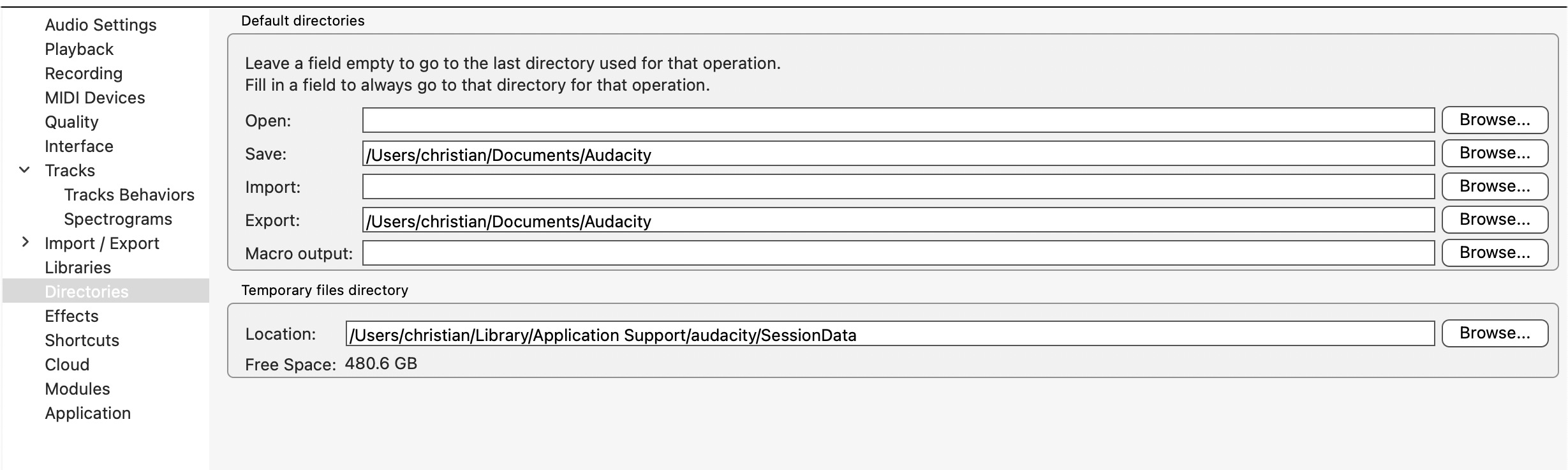
Task: Click the Open directory text field
Action: (898, 120)
